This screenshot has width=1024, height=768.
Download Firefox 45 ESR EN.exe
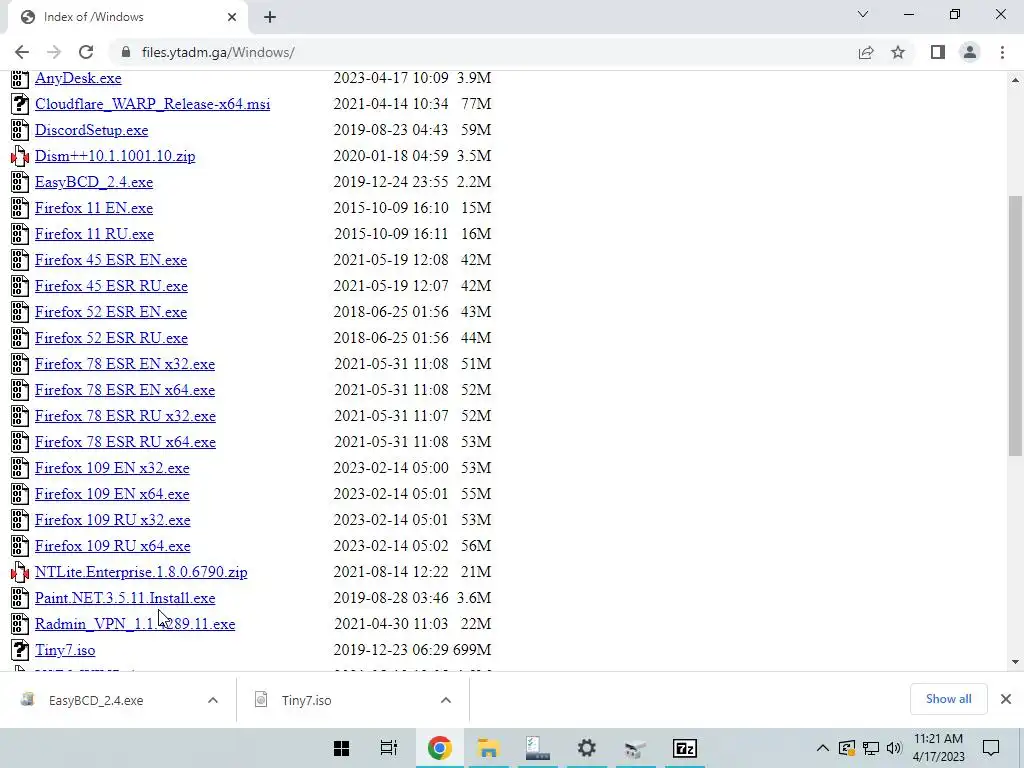coord(111,260)
